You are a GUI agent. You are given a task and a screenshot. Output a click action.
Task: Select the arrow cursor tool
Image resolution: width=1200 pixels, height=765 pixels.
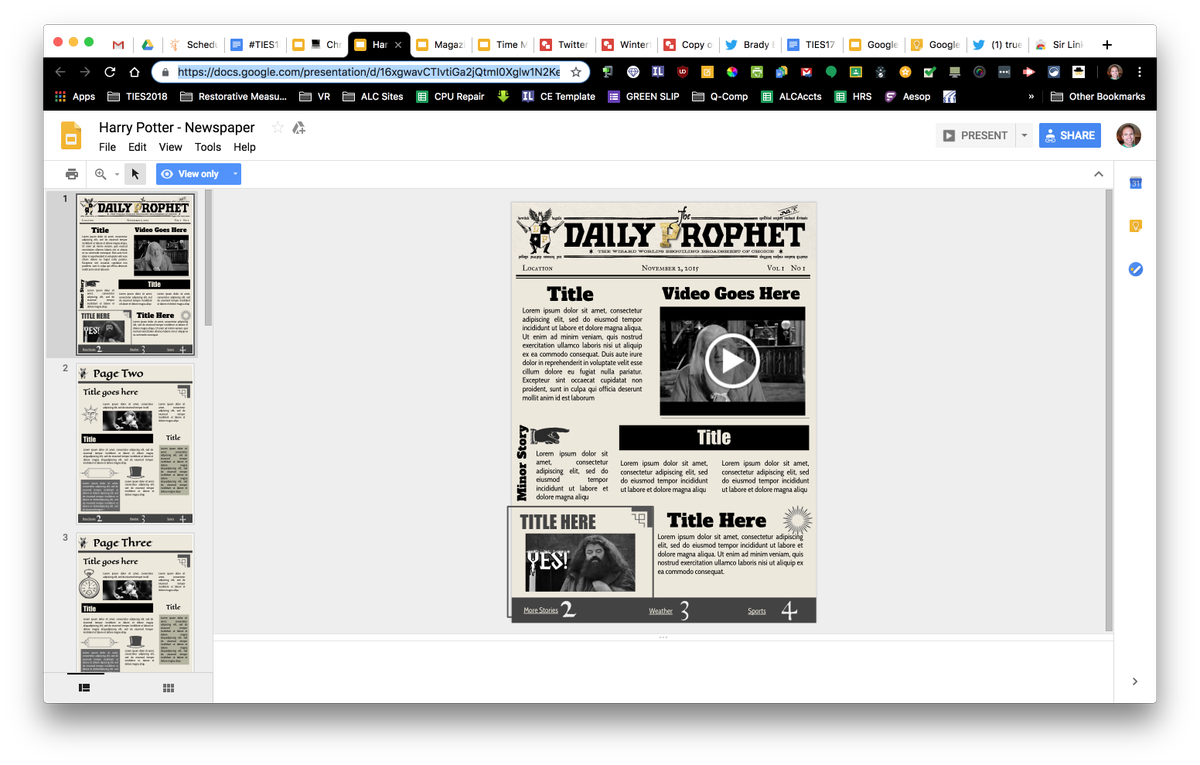(x=135, y=174)
